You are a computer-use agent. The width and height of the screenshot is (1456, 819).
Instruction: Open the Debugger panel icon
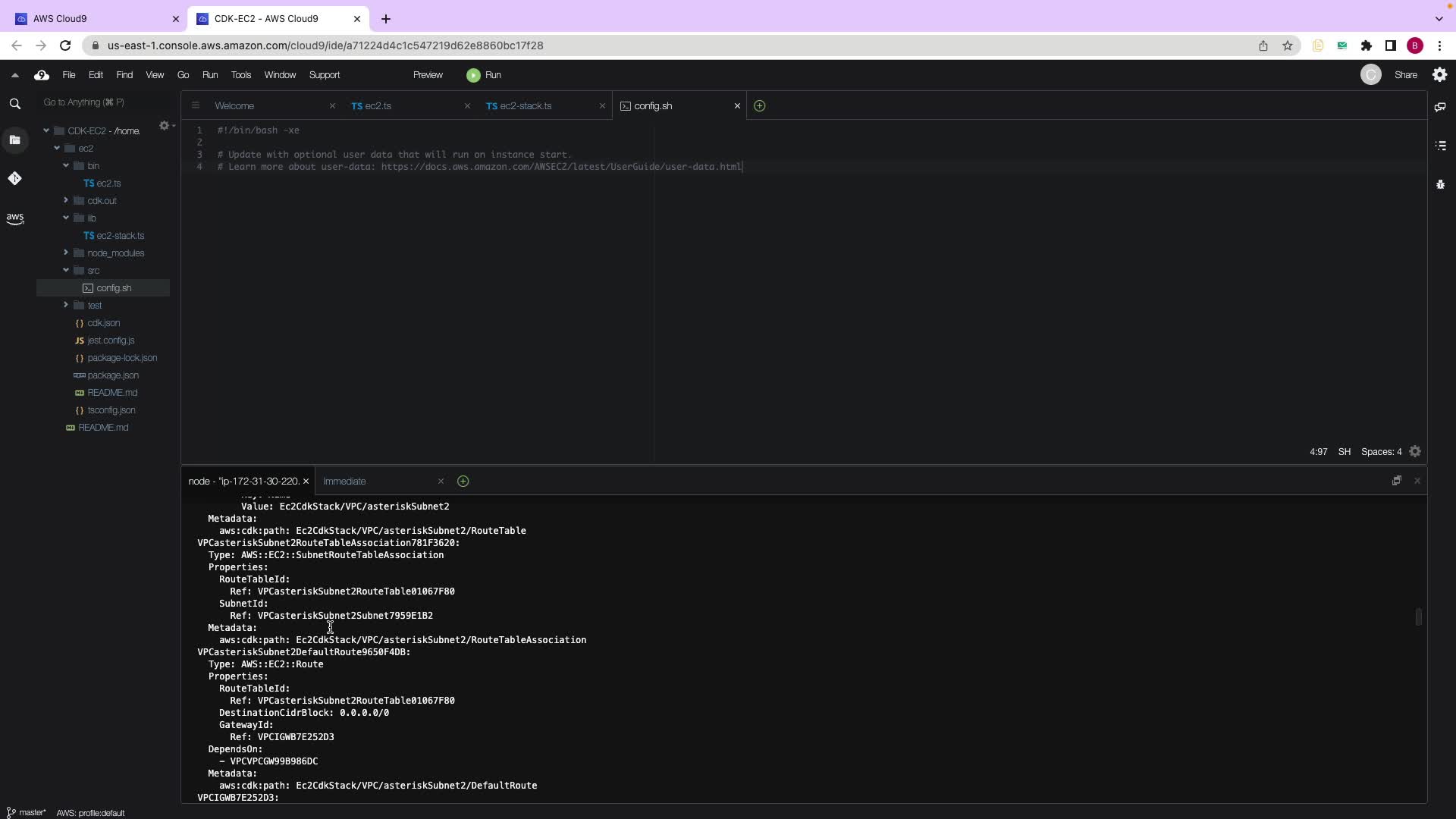[x=1440, y=184]
